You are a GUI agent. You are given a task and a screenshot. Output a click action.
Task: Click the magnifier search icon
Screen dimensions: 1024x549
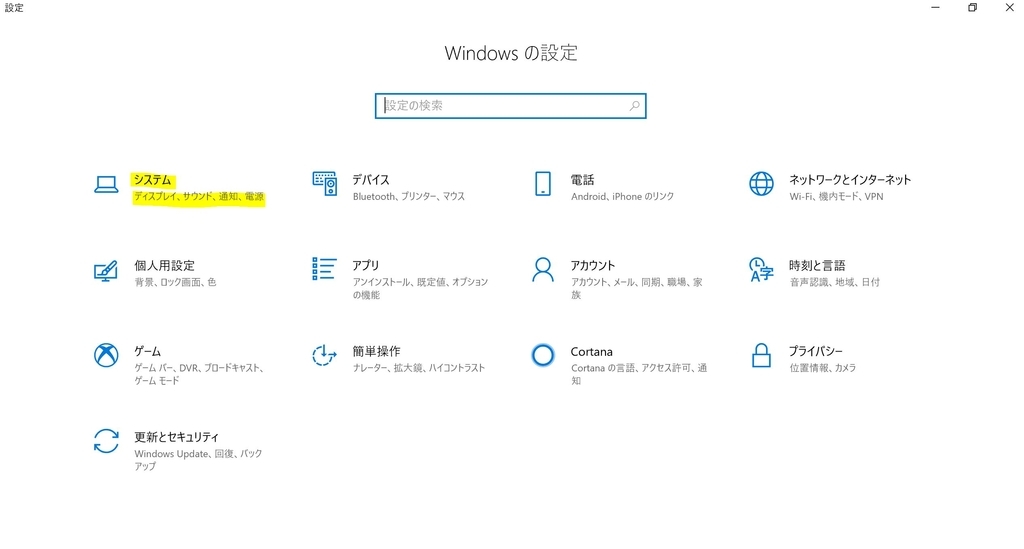tap(634, 106)
